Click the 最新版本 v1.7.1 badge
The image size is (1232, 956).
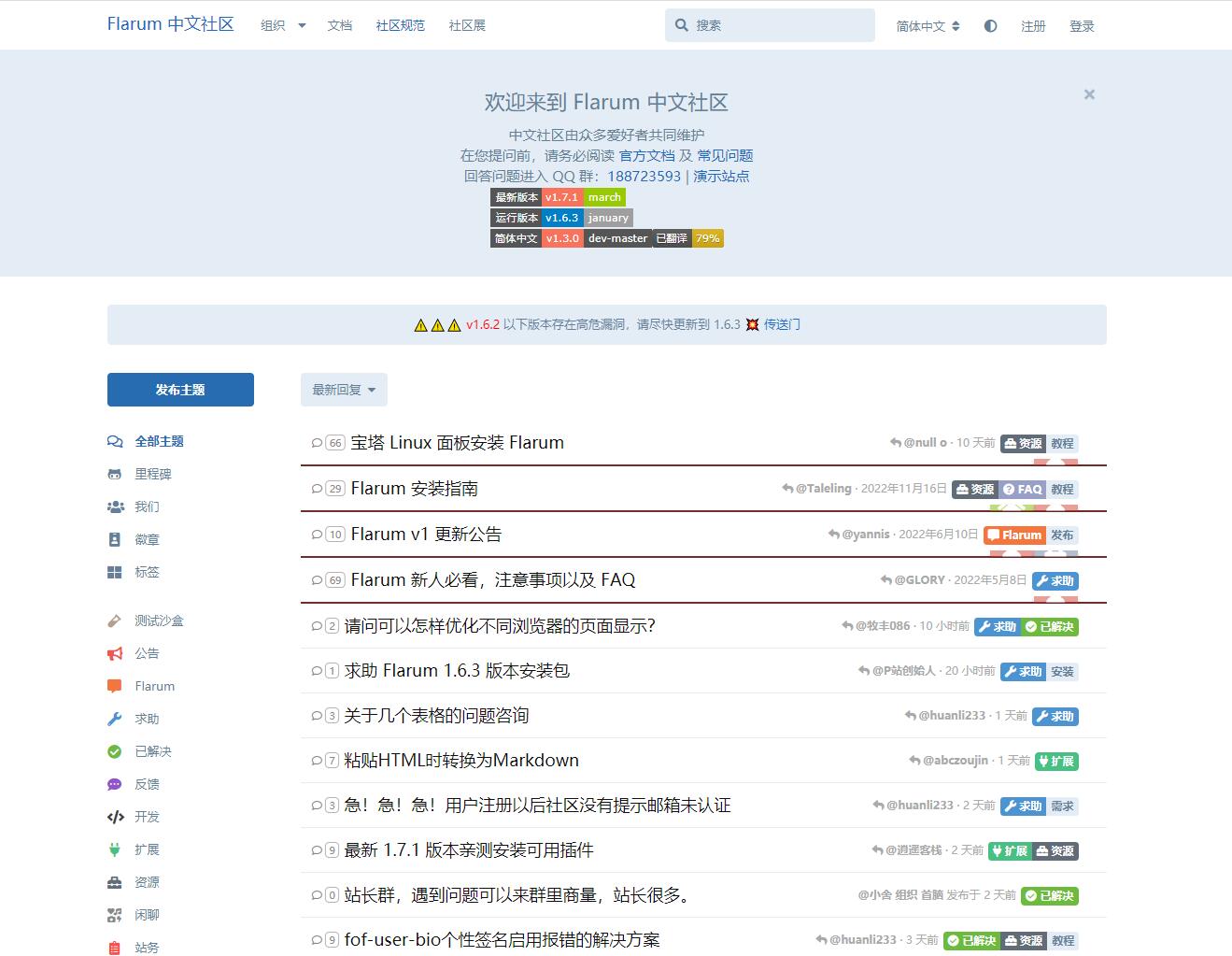558,197
